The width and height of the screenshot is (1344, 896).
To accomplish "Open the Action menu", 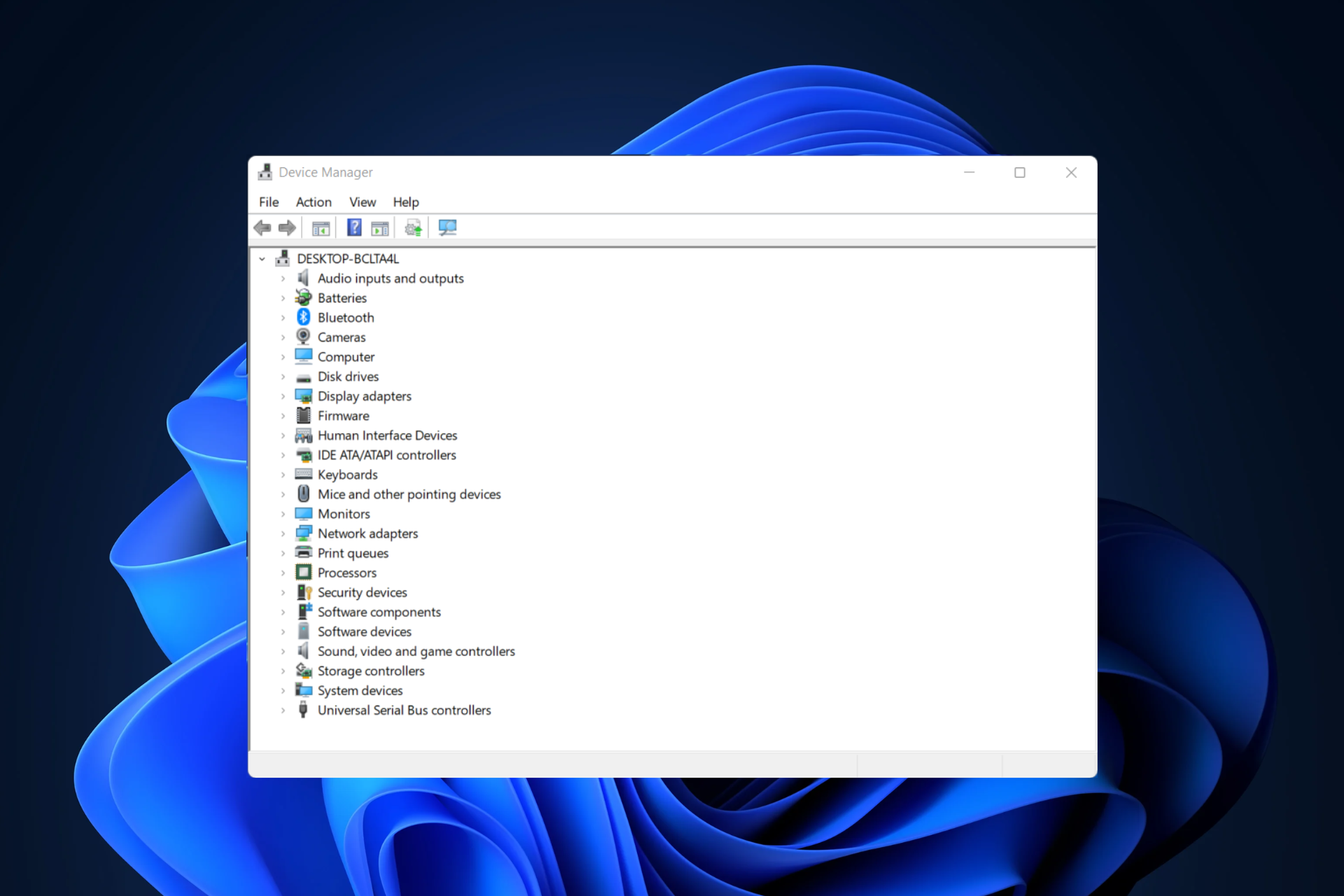I will (x=314, y=202).
